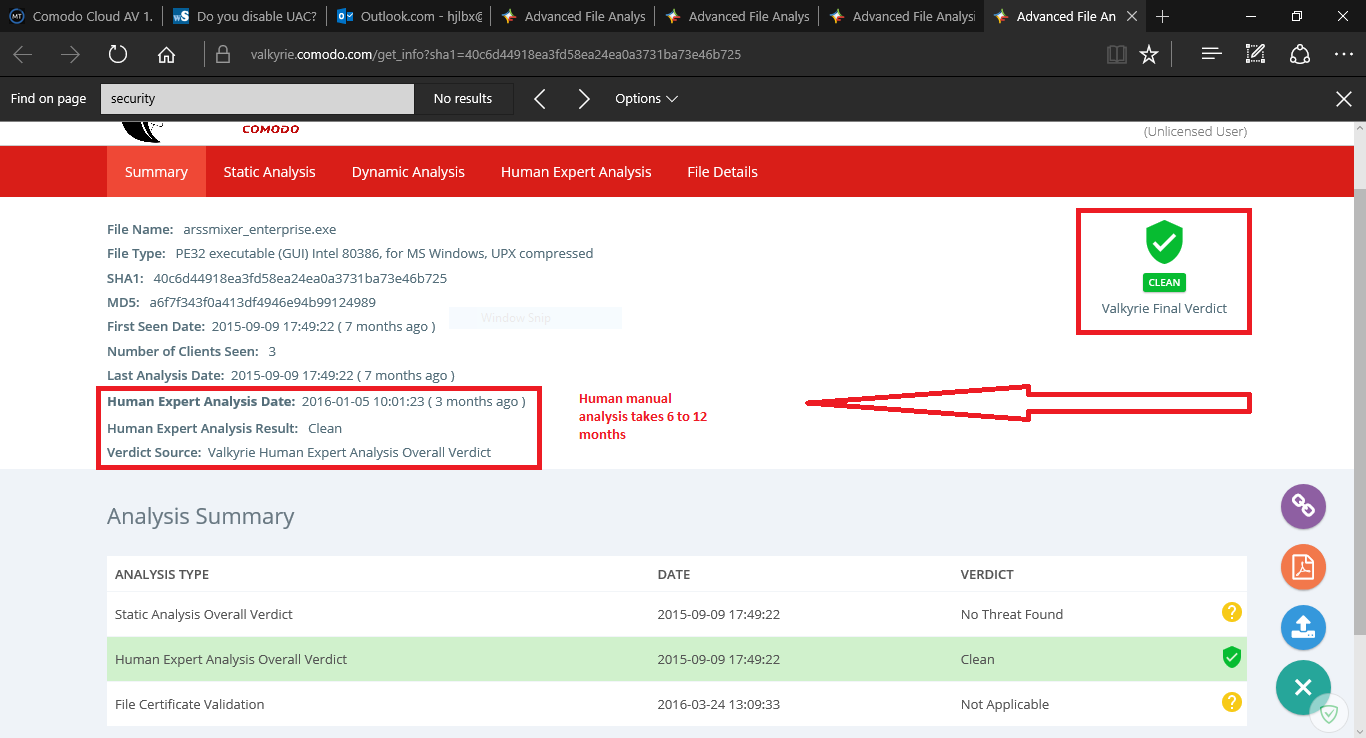
Task: Open reading view from the address bar
Action: [x=1117, y=55]
